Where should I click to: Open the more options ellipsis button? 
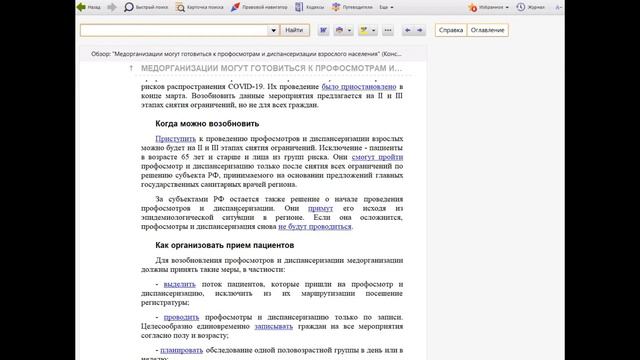coord(388,30)
